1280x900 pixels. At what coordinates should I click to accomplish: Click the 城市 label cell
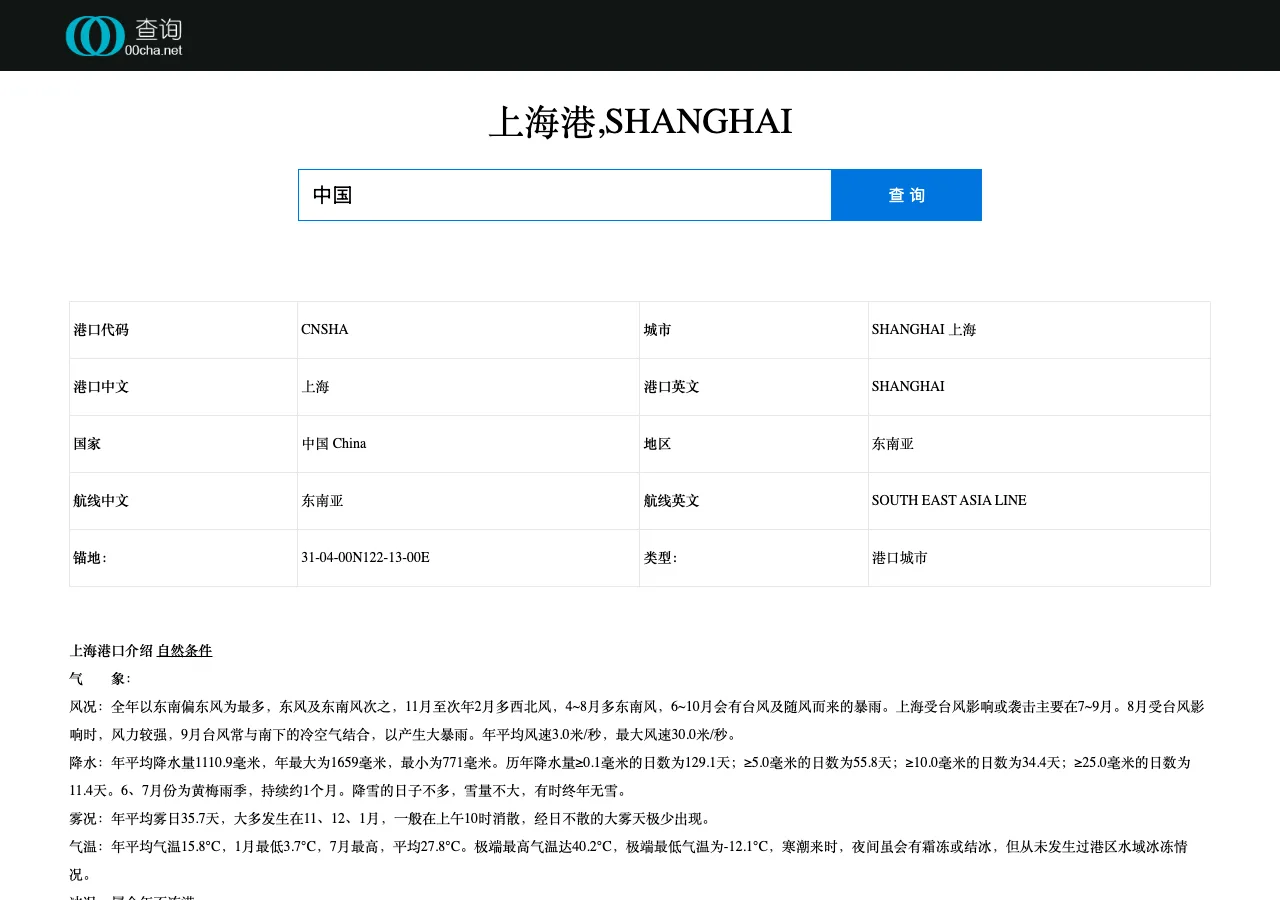coord(754,330)
